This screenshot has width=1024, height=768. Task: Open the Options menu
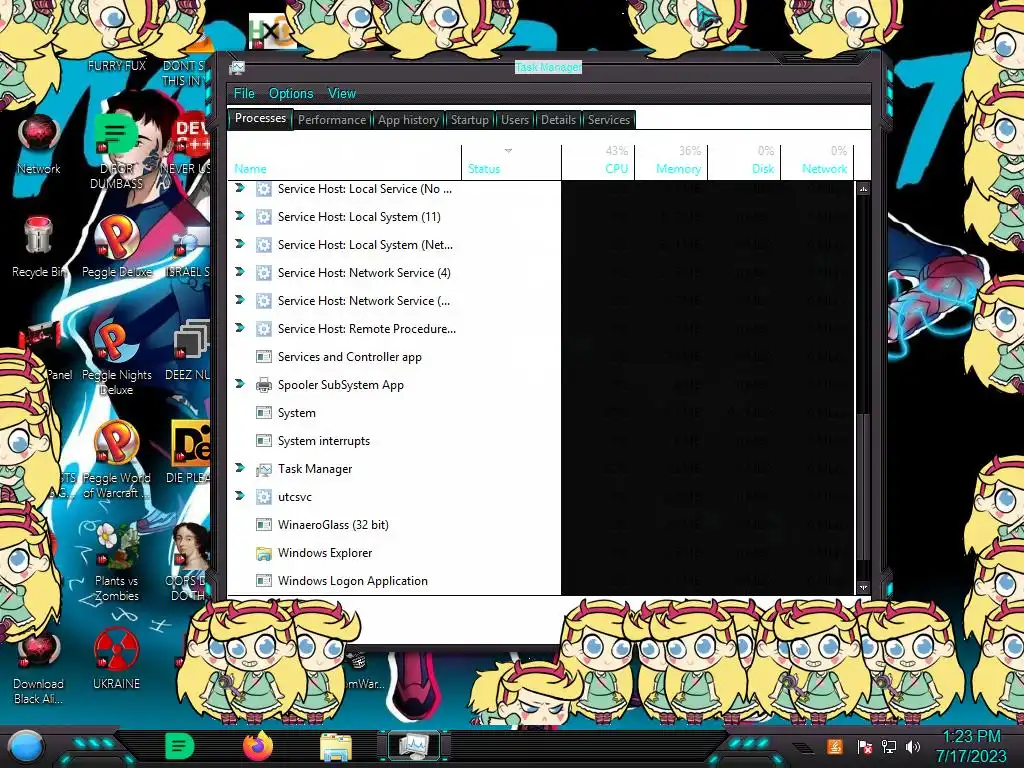tap(291, 93)
